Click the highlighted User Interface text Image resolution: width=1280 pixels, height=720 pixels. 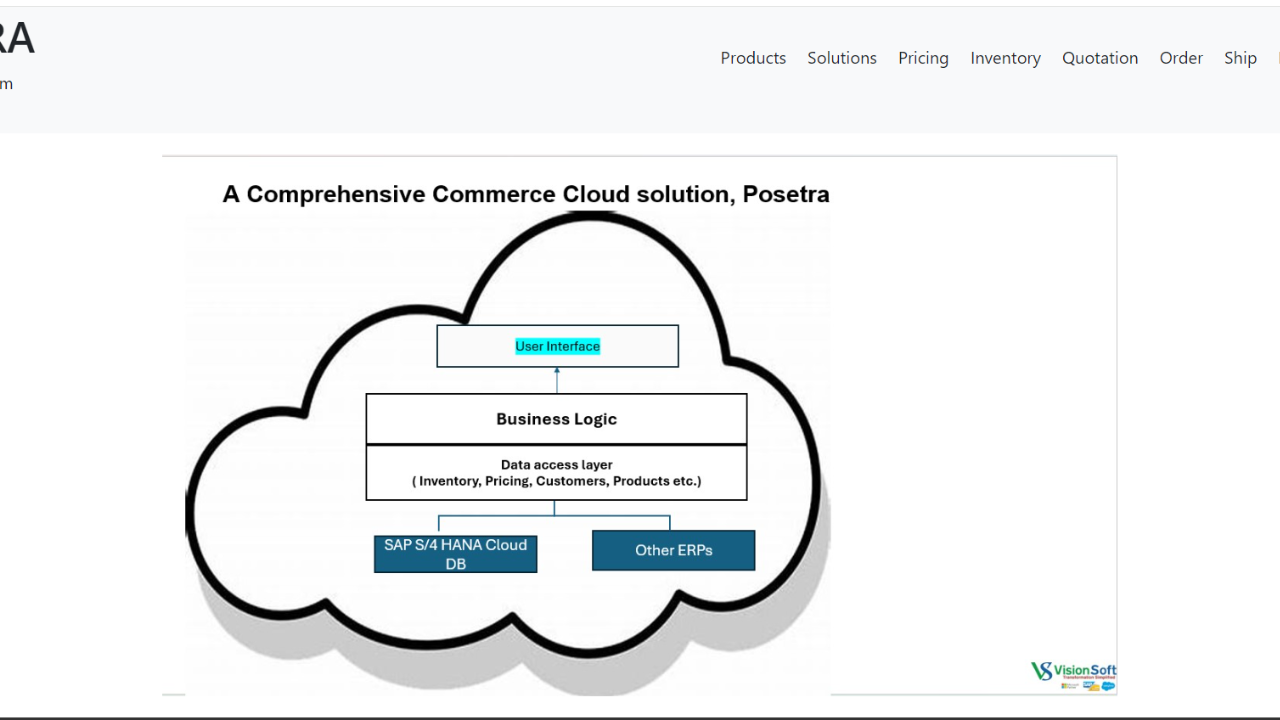tap(557, 346)
